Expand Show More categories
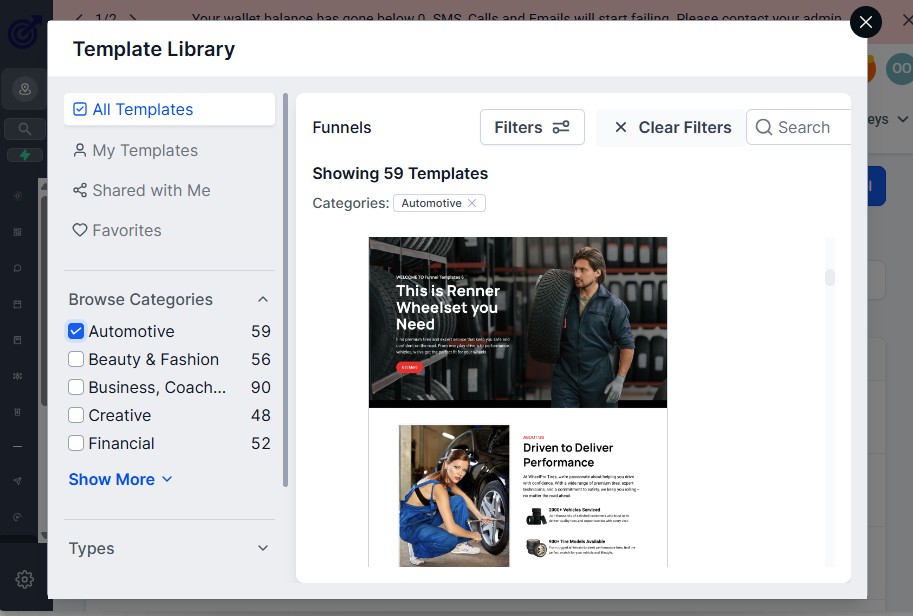The height and width of the screenshot is (616, 913). [121, 479]
